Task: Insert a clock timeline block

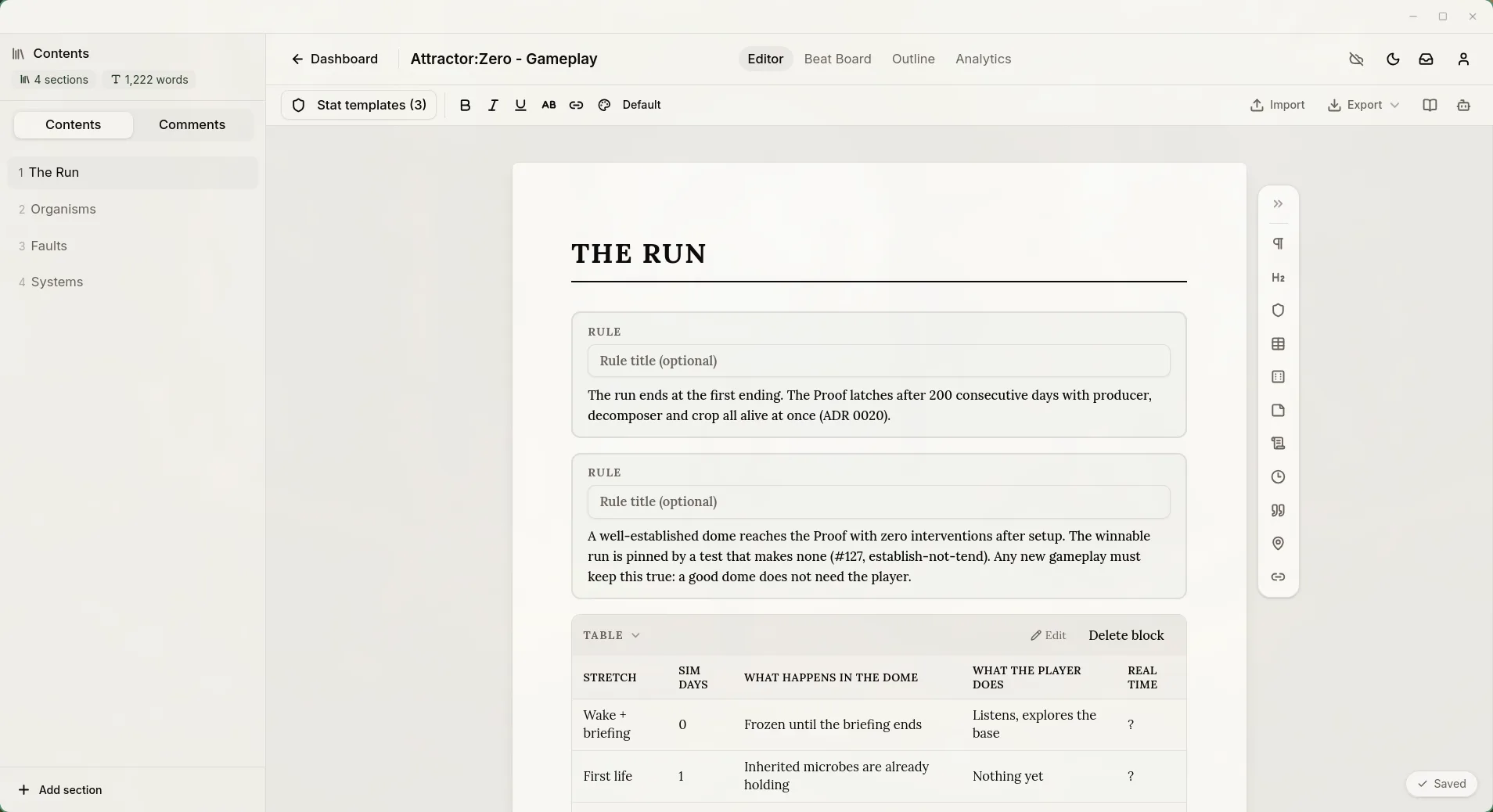Action: [x=1278, y=477]
